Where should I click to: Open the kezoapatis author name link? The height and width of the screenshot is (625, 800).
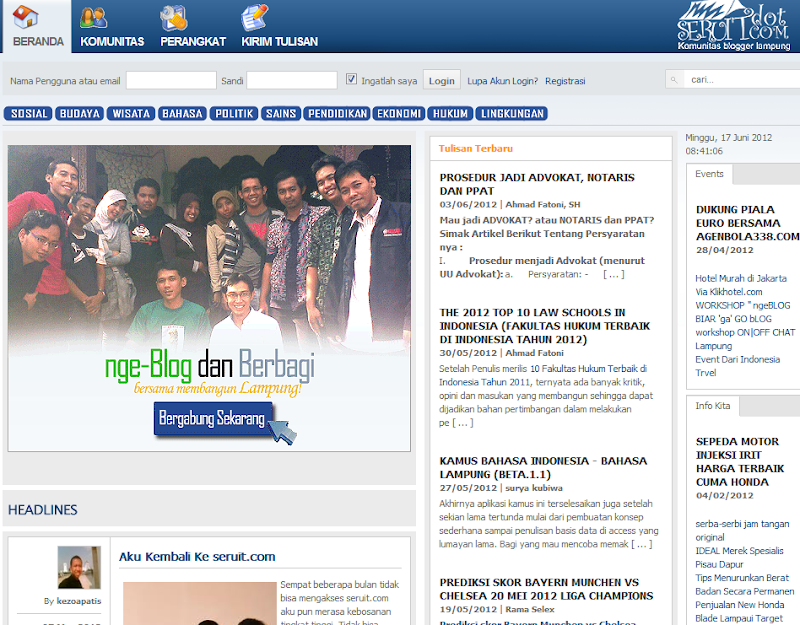[79, 601]
